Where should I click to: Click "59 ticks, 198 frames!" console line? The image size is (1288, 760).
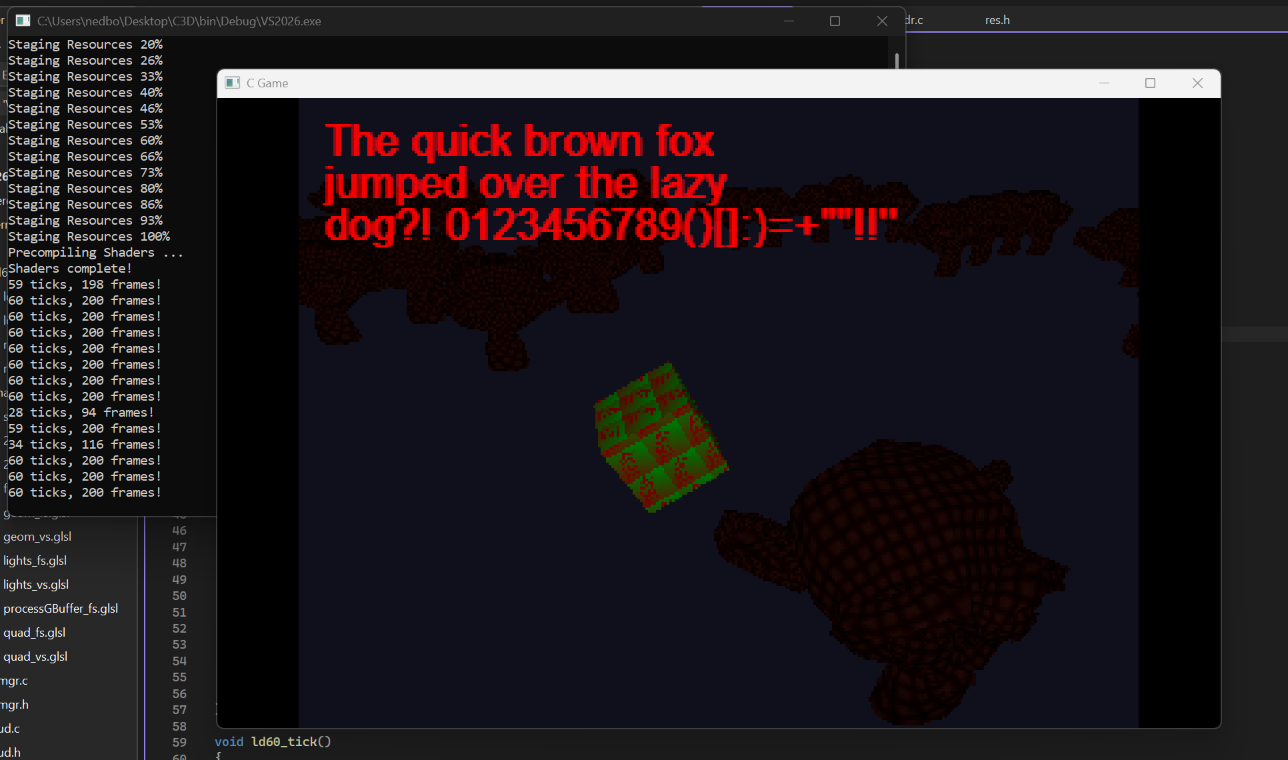coord(85,284)
